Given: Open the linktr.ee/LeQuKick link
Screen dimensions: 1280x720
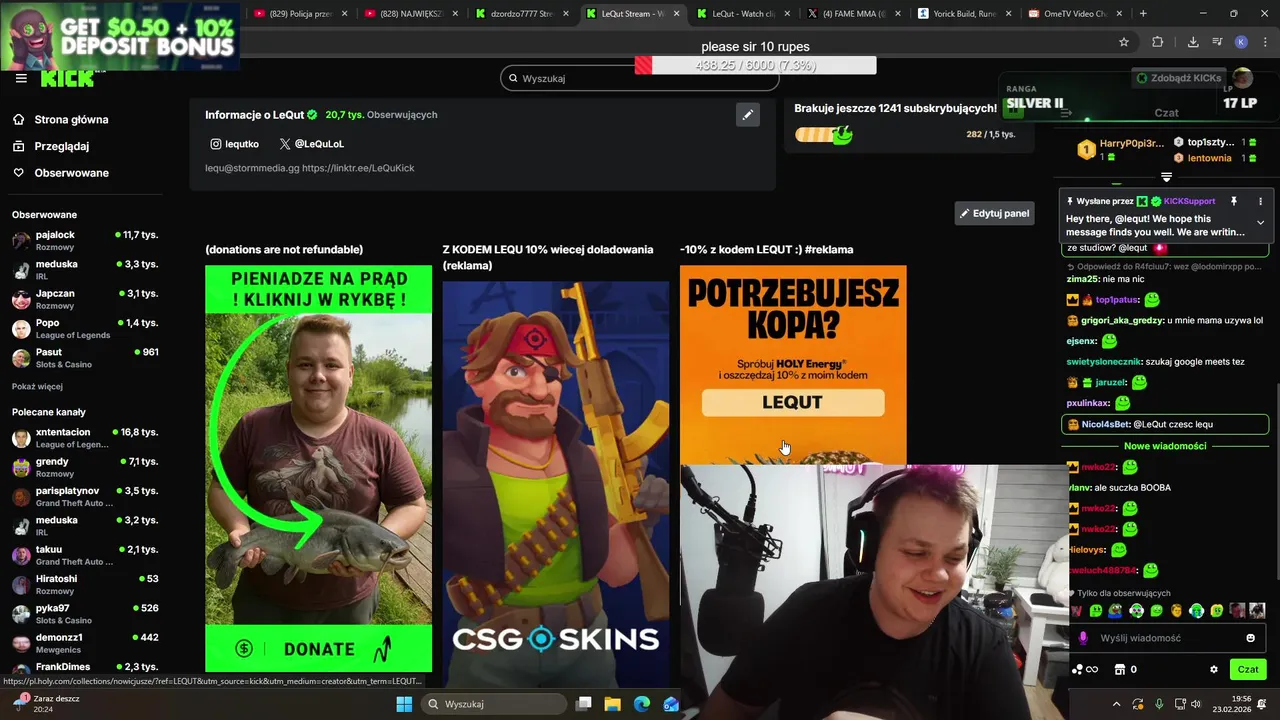Looking at the screenshot, I should click(x=358, y=168).
